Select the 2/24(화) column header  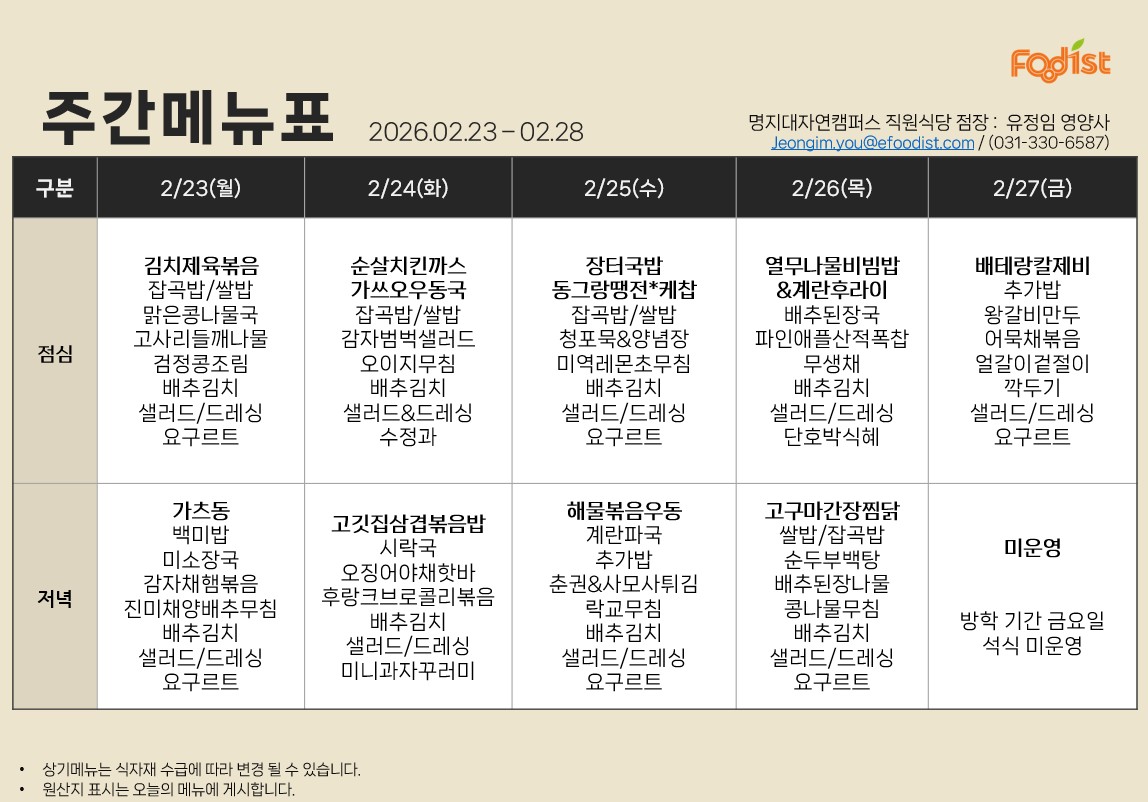click(408, 187)
